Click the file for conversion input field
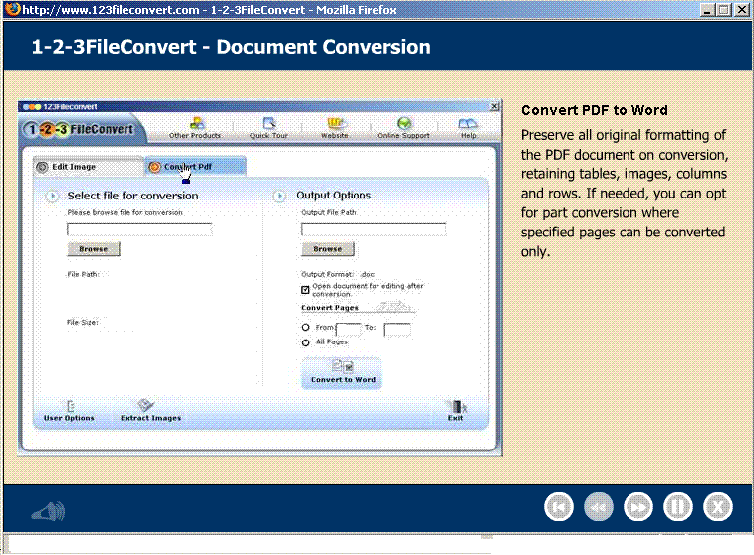The height and width of the screenshot is (555, 754). (x=139, y=229)
